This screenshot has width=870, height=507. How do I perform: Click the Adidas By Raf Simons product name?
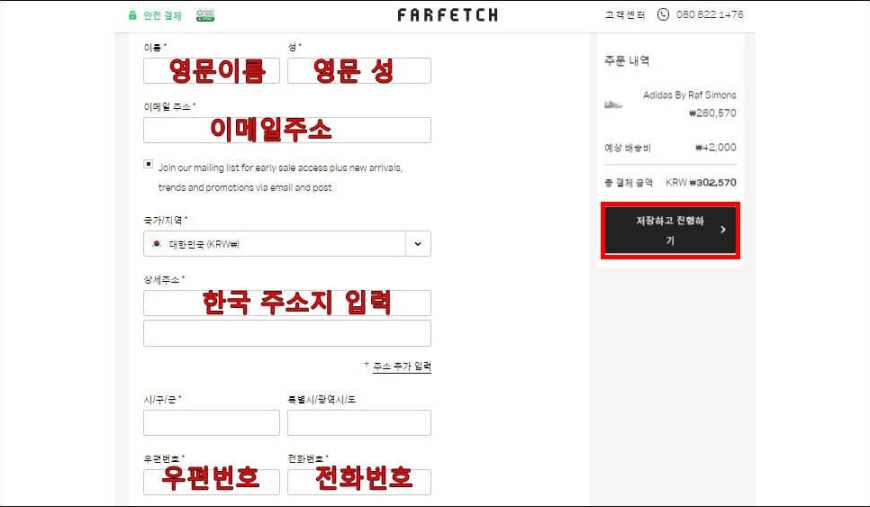[x=690, y=95]
